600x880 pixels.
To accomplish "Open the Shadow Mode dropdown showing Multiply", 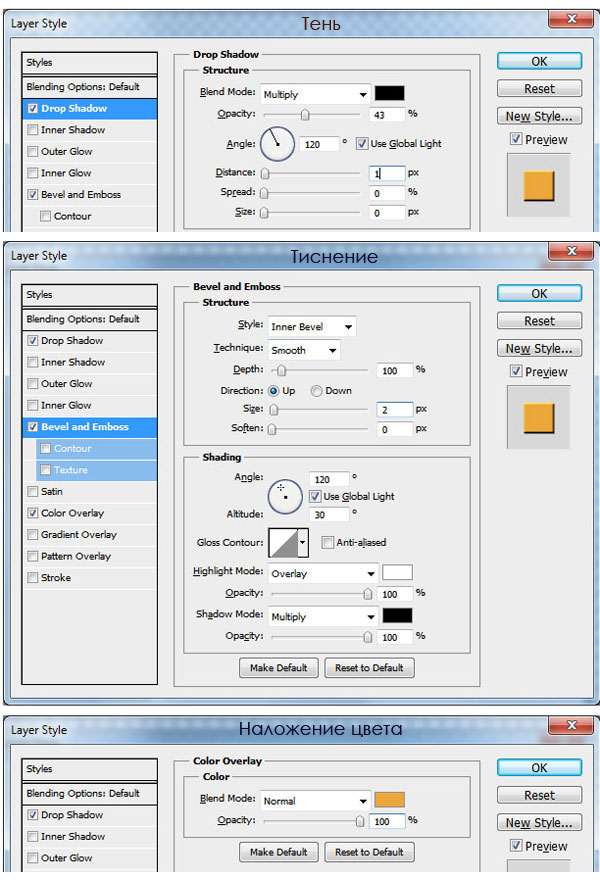I will (323, 617).
